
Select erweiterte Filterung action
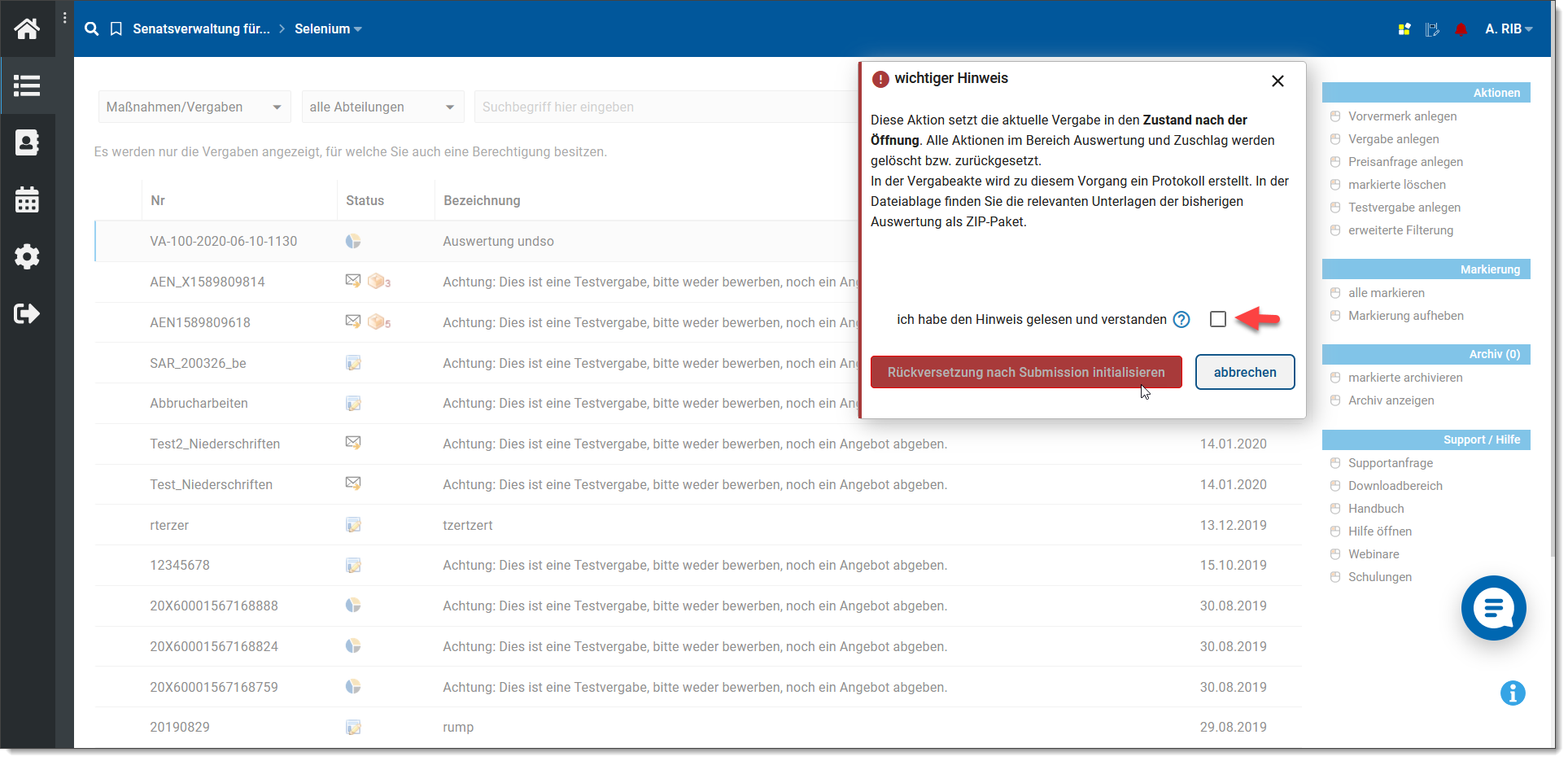tap(1400, 230)
